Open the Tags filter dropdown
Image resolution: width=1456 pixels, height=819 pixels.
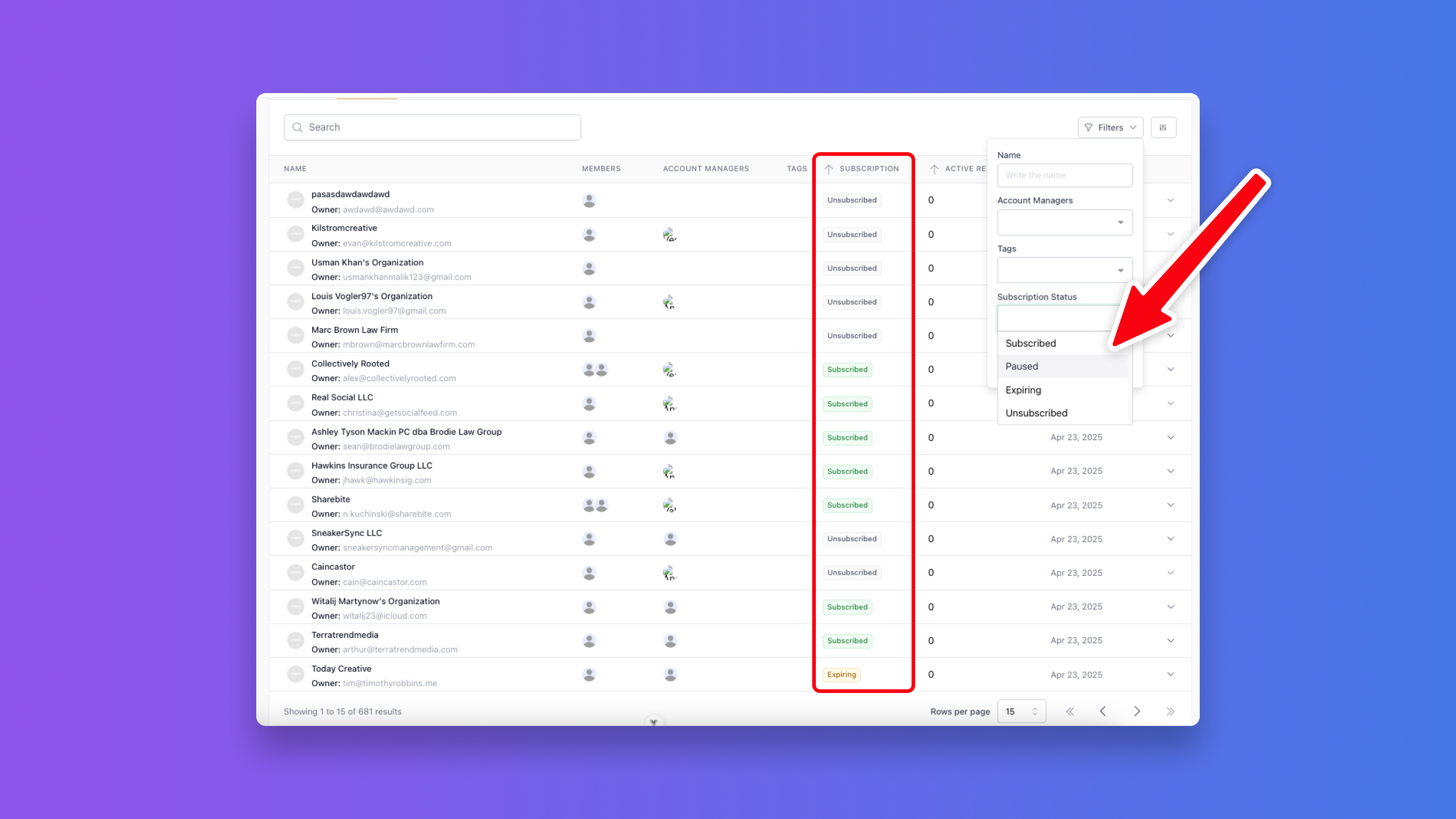pyautogui.click(x=1064, y=270)
